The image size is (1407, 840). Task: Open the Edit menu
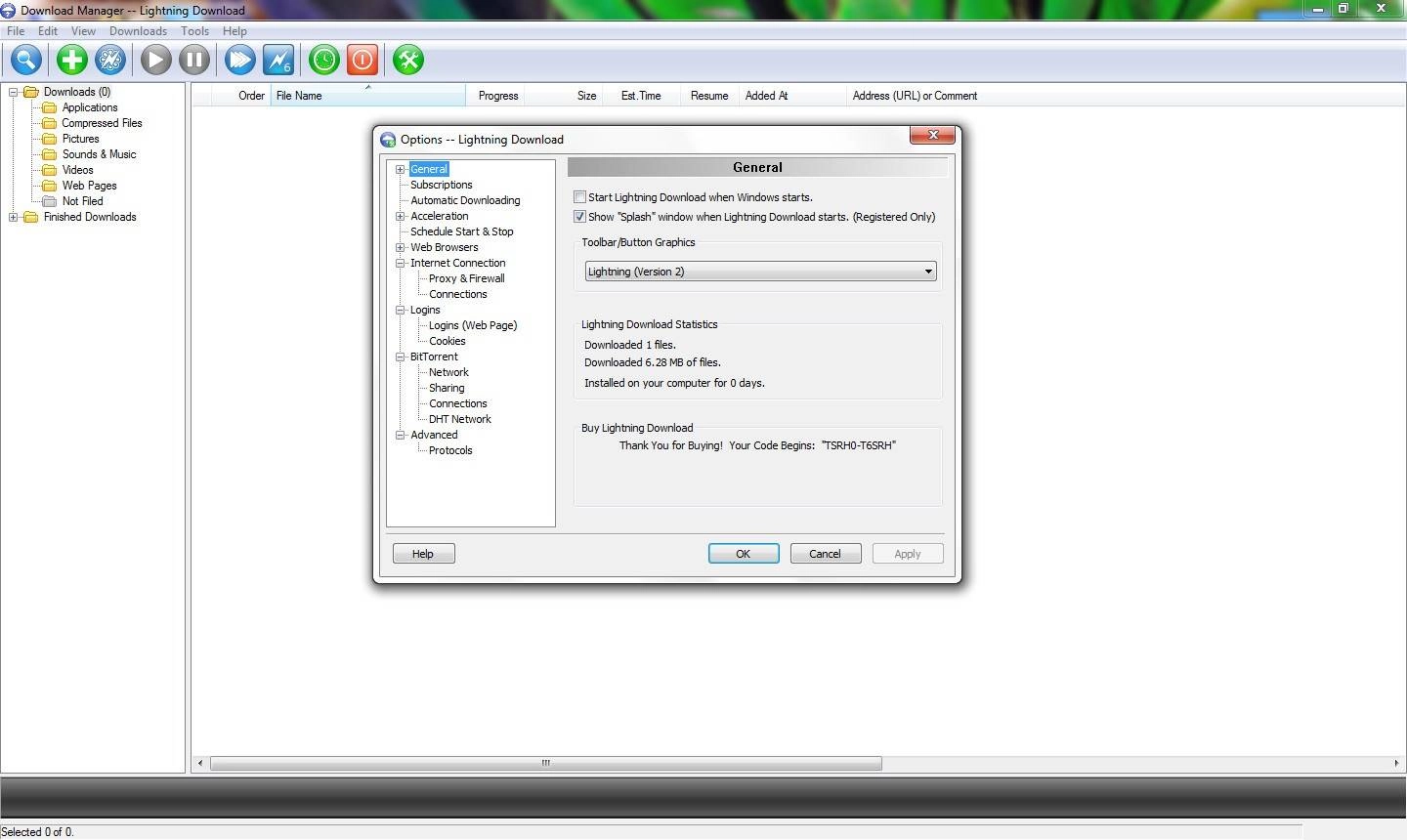48,31
